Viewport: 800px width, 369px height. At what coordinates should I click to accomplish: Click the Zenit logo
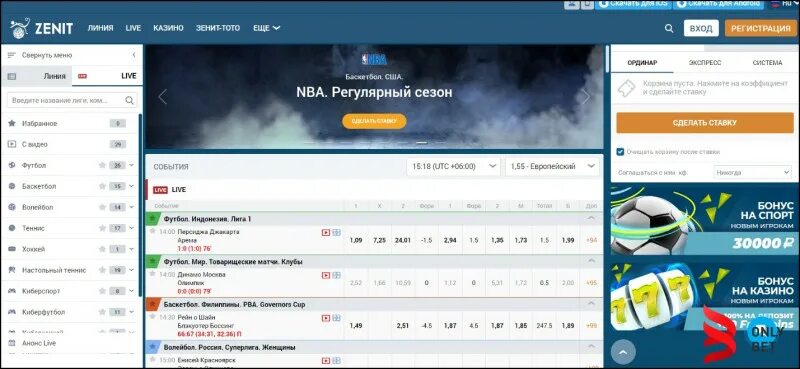point(41,28)
